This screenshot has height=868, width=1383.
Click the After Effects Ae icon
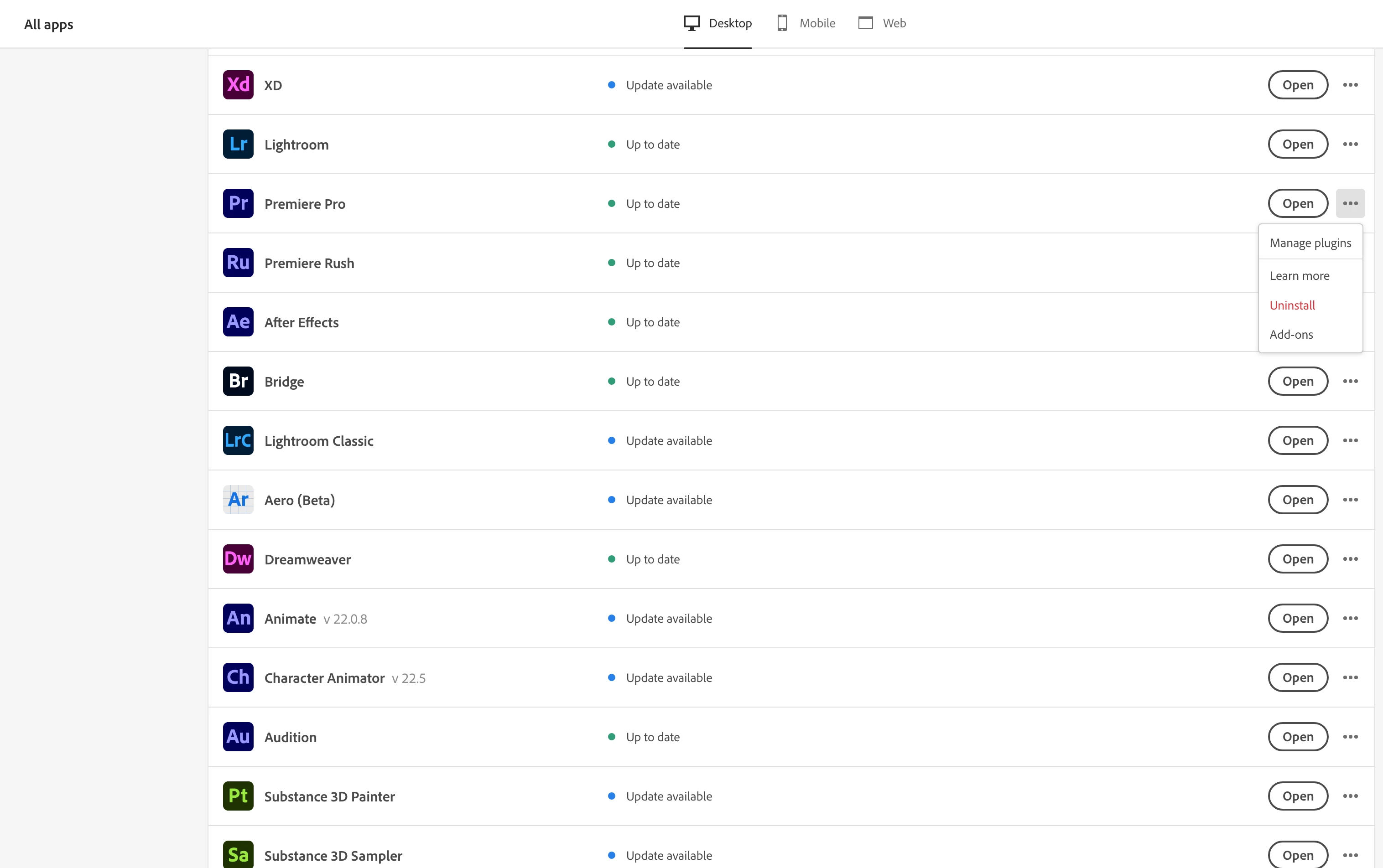tap(238, 321)
